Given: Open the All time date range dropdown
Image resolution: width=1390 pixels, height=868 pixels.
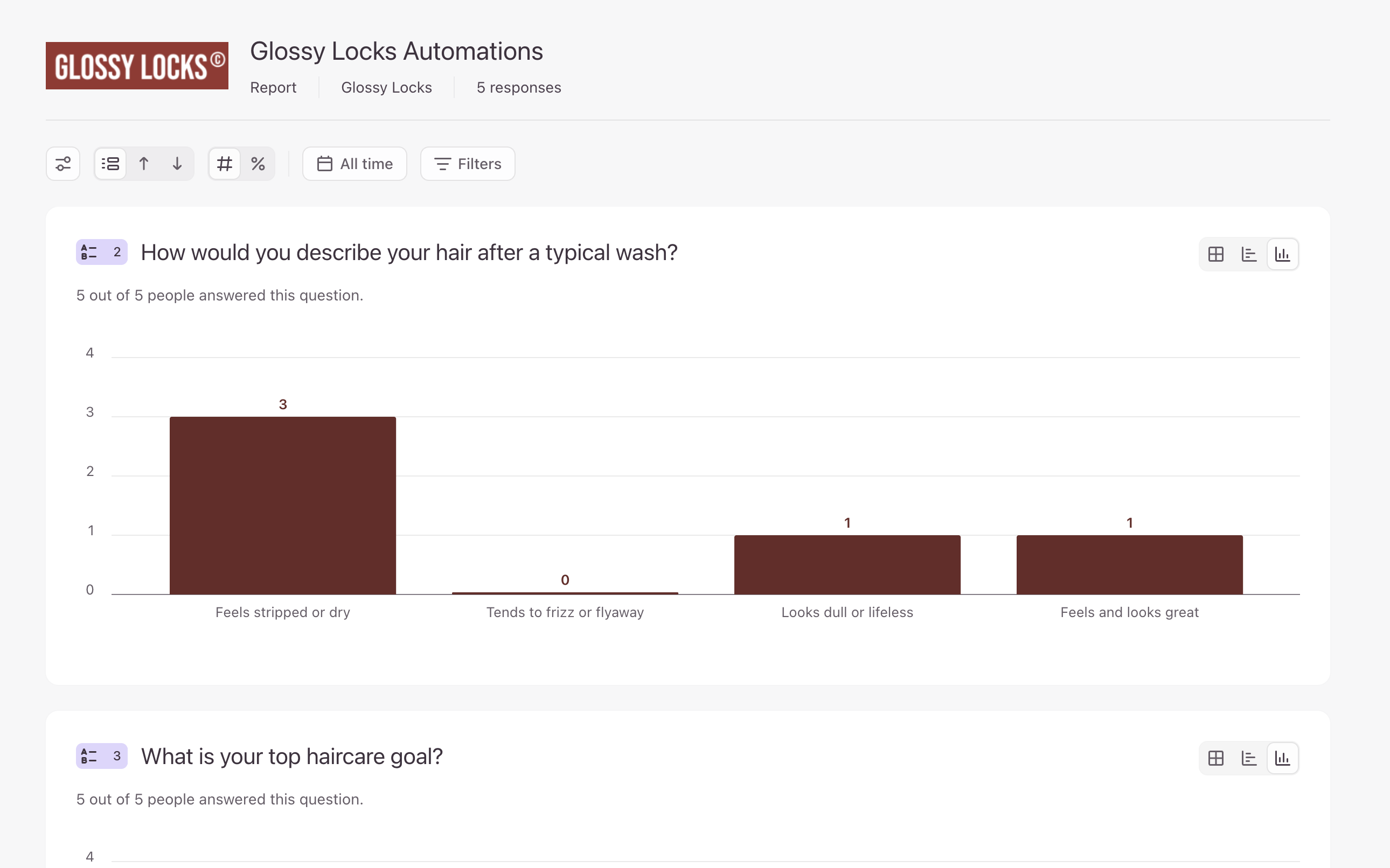Looking at the screenshot, I should click(x=355, y=164).
